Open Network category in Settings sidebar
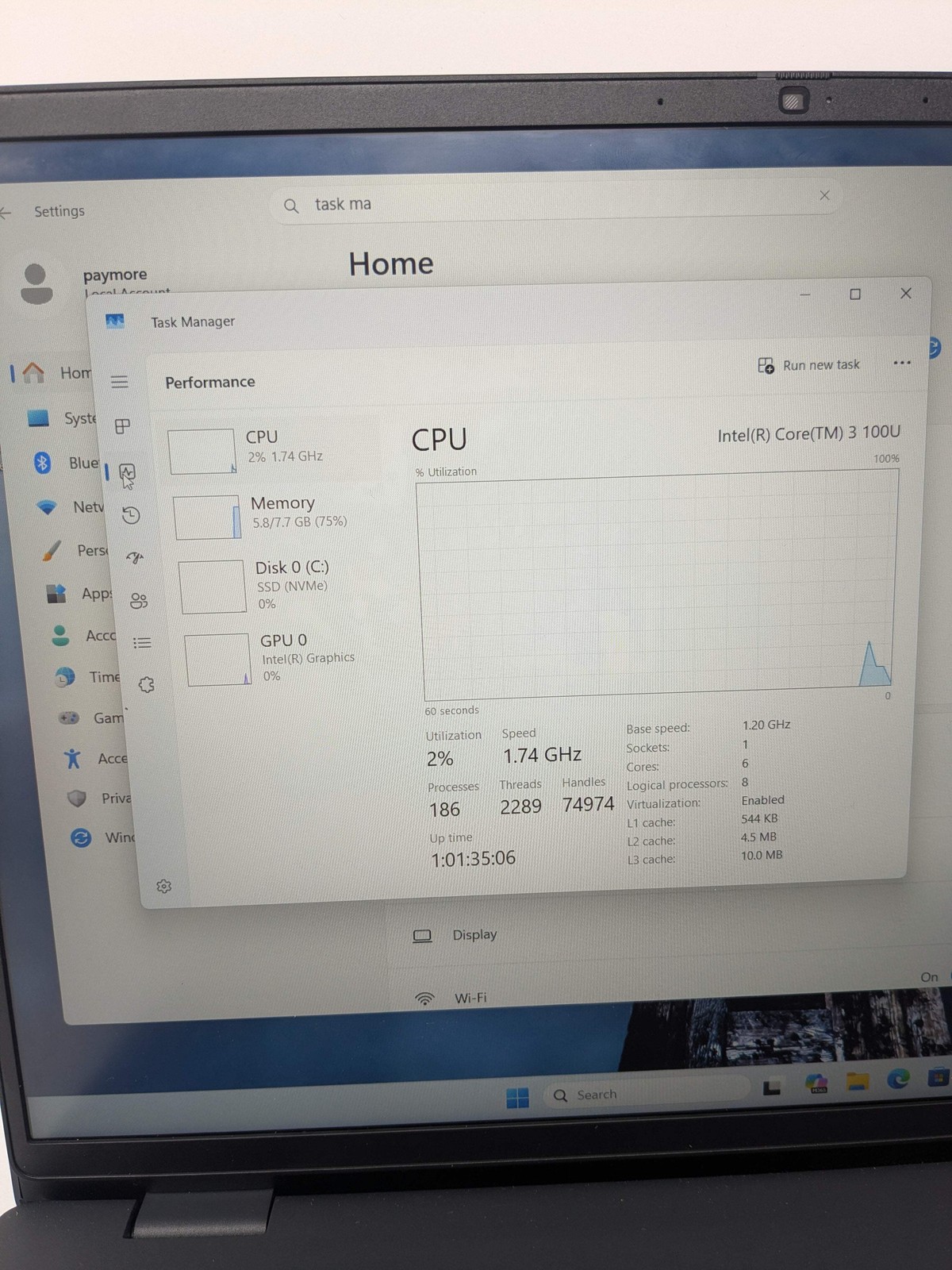This screenshot has width=952, height=1270. click(x=70, y=506)
